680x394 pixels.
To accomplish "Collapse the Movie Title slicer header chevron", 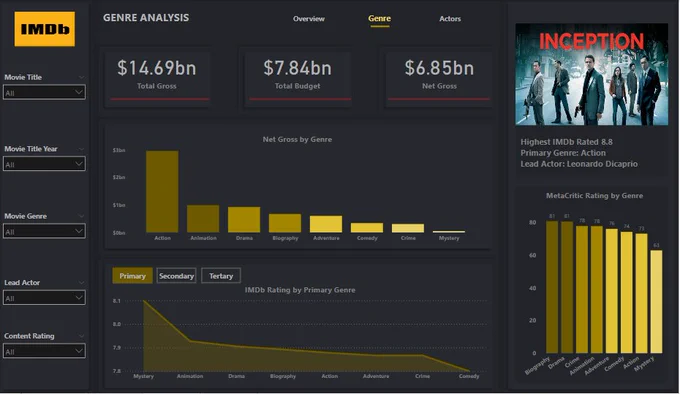I will pyautogui.click(x=81, y=77).
